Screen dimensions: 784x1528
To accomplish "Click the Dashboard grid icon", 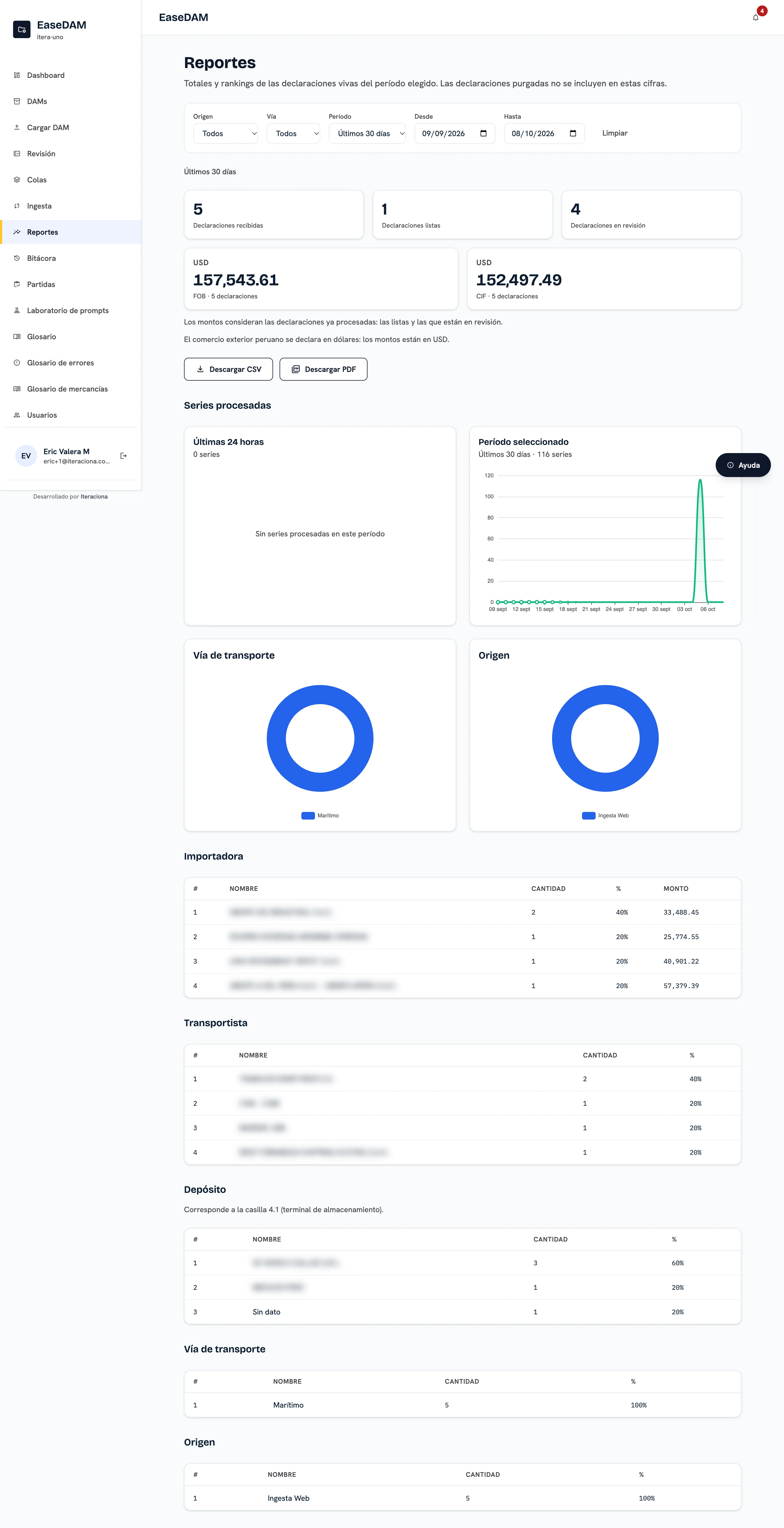I will (17, 75).
